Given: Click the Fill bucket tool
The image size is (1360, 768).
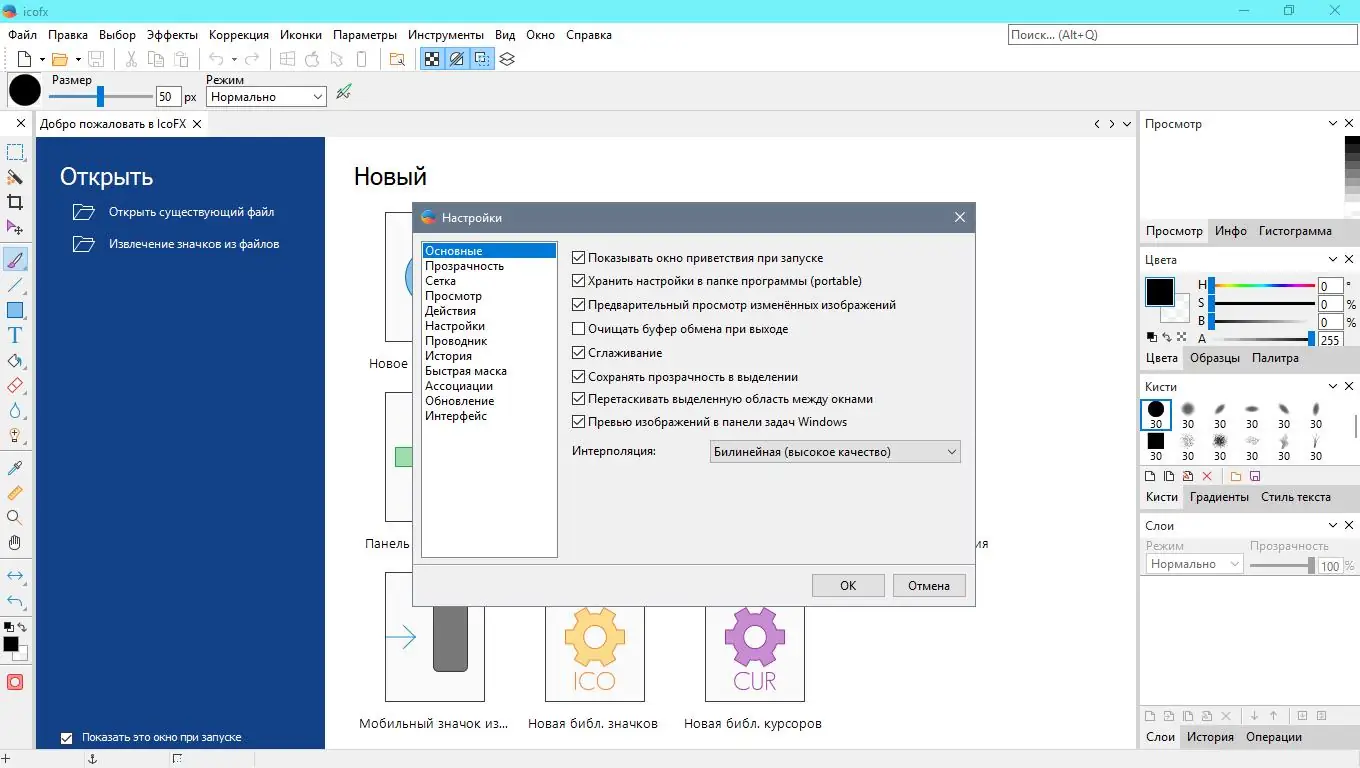Looking at the screenshot, I should click(14, 363).
